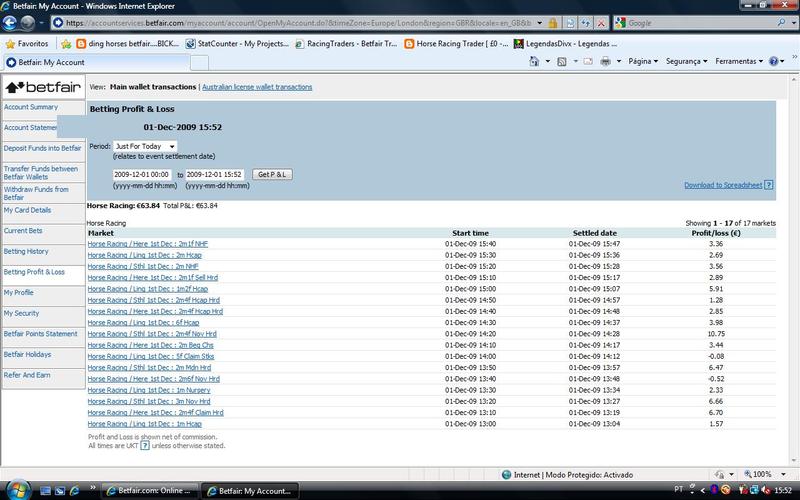Open Betfair Points Statement in sidebar
The image size is (800, 500).
coord(40,334)
